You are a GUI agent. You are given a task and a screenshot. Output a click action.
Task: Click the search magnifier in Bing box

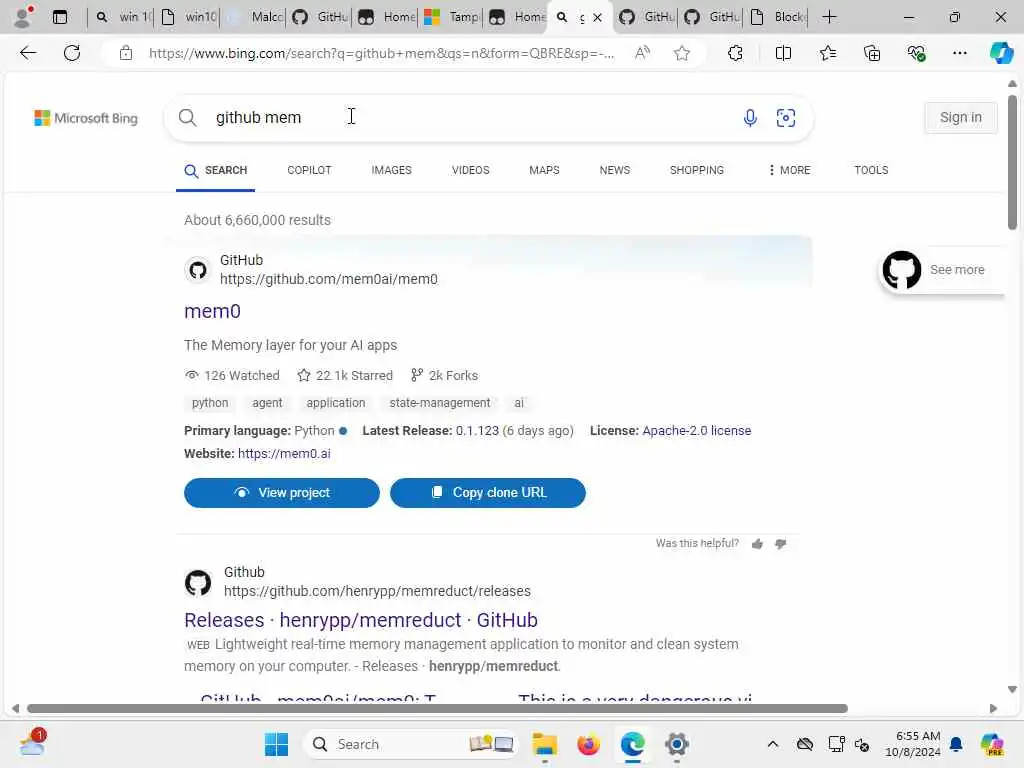[x=187, y=118]
